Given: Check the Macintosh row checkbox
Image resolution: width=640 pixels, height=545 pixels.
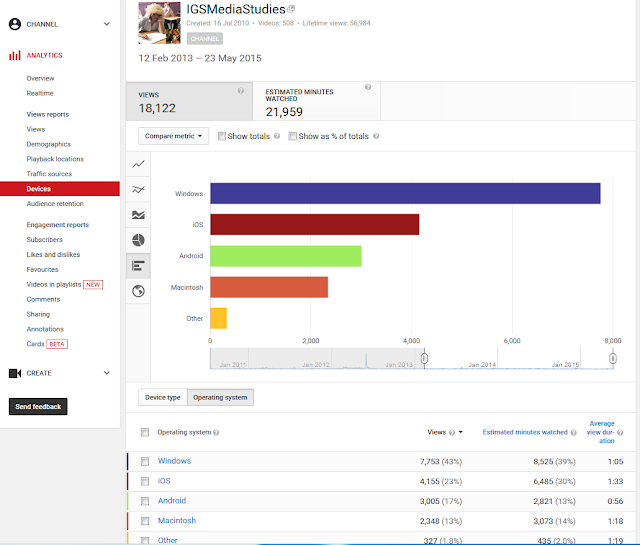Looking at the screenshot, I should coord(145,521).
